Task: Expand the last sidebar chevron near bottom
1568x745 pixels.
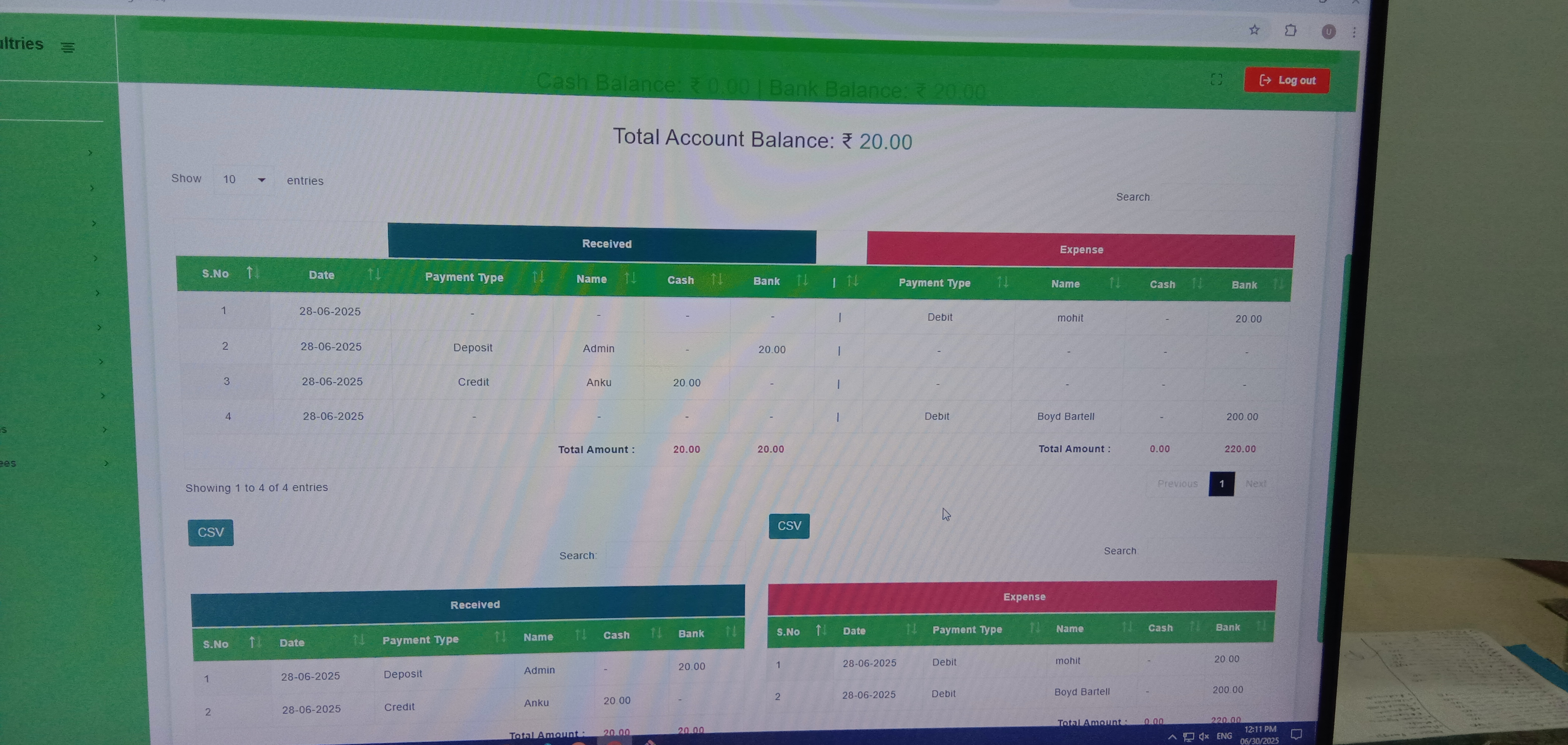Action: click(x=106, y=463)
